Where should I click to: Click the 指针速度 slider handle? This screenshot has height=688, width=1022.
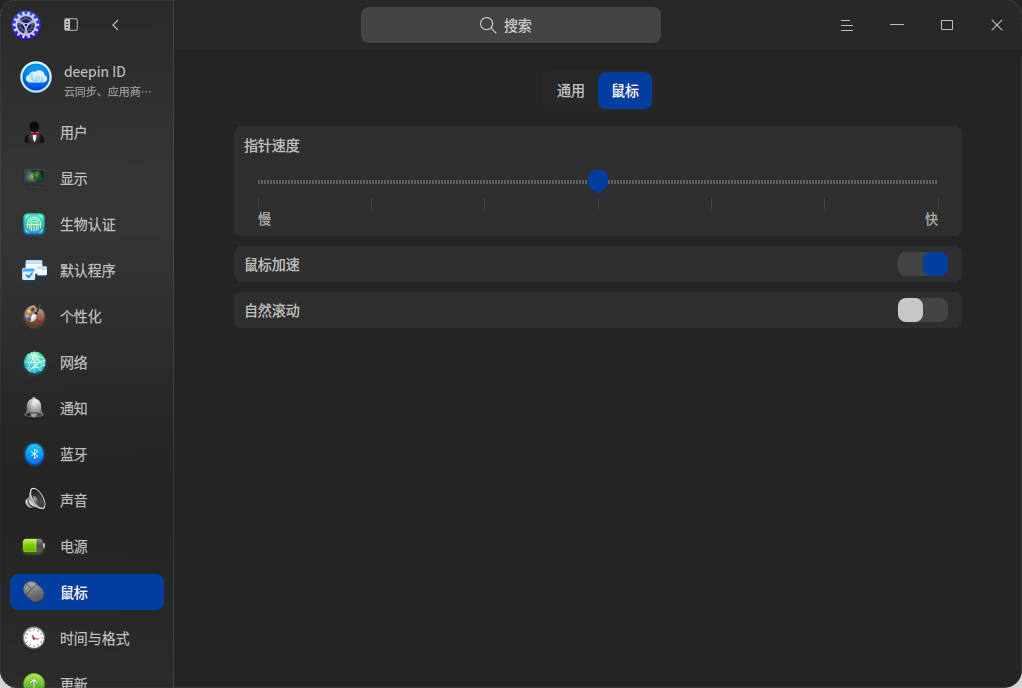(598, 181)
